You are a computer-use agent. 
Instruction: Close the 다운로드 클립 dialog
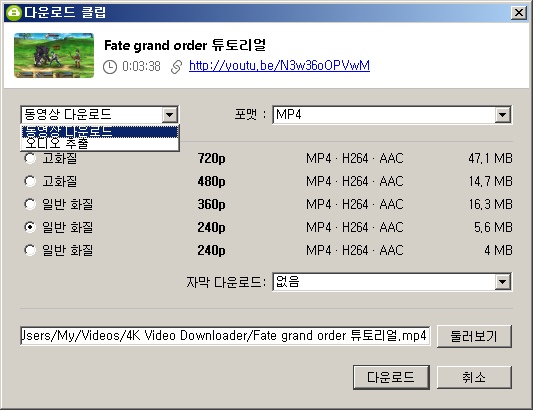click(x=519, y=13)
